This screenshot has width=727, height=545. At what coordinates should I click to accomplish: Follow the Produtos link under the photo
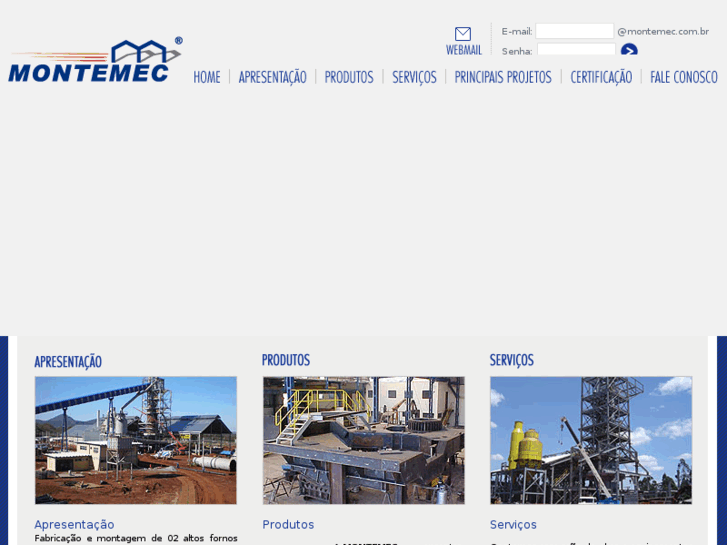coord(288,525)
